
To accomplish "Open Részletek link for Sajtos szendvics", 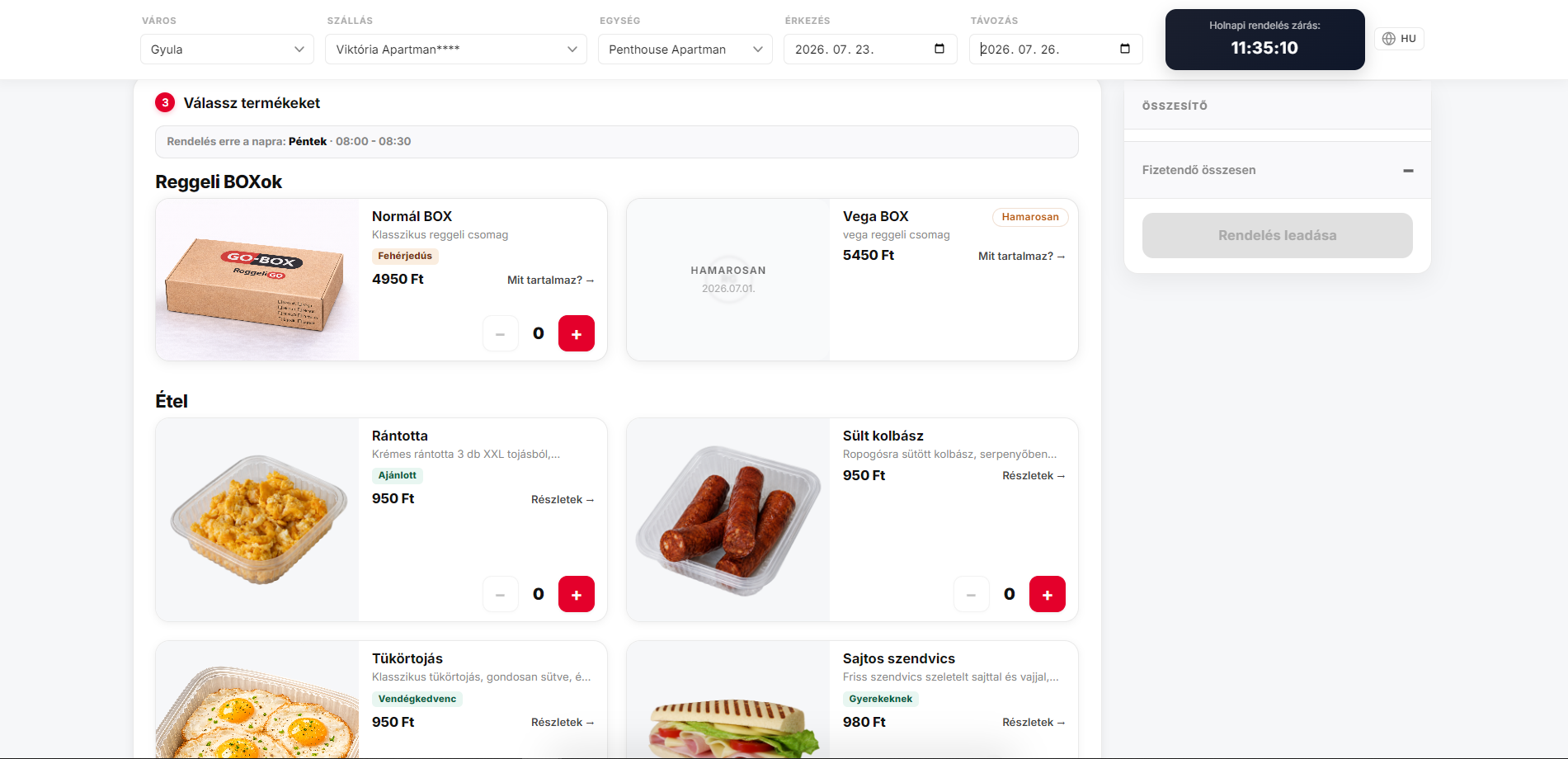I will point(1034,723).
